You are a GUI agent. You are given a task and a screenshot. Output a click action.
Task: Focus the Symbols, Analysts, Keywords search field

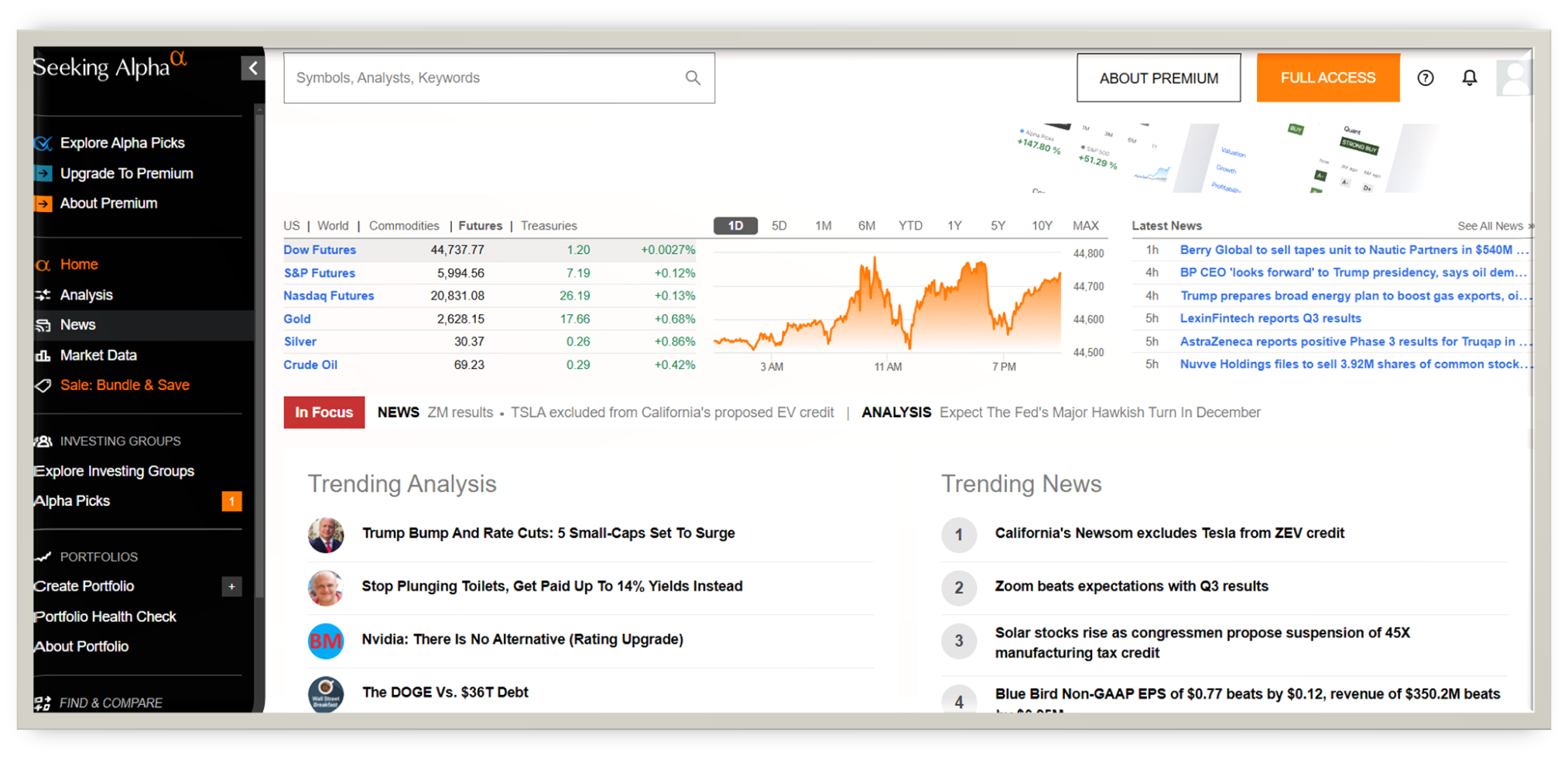(x=499, y=77)
